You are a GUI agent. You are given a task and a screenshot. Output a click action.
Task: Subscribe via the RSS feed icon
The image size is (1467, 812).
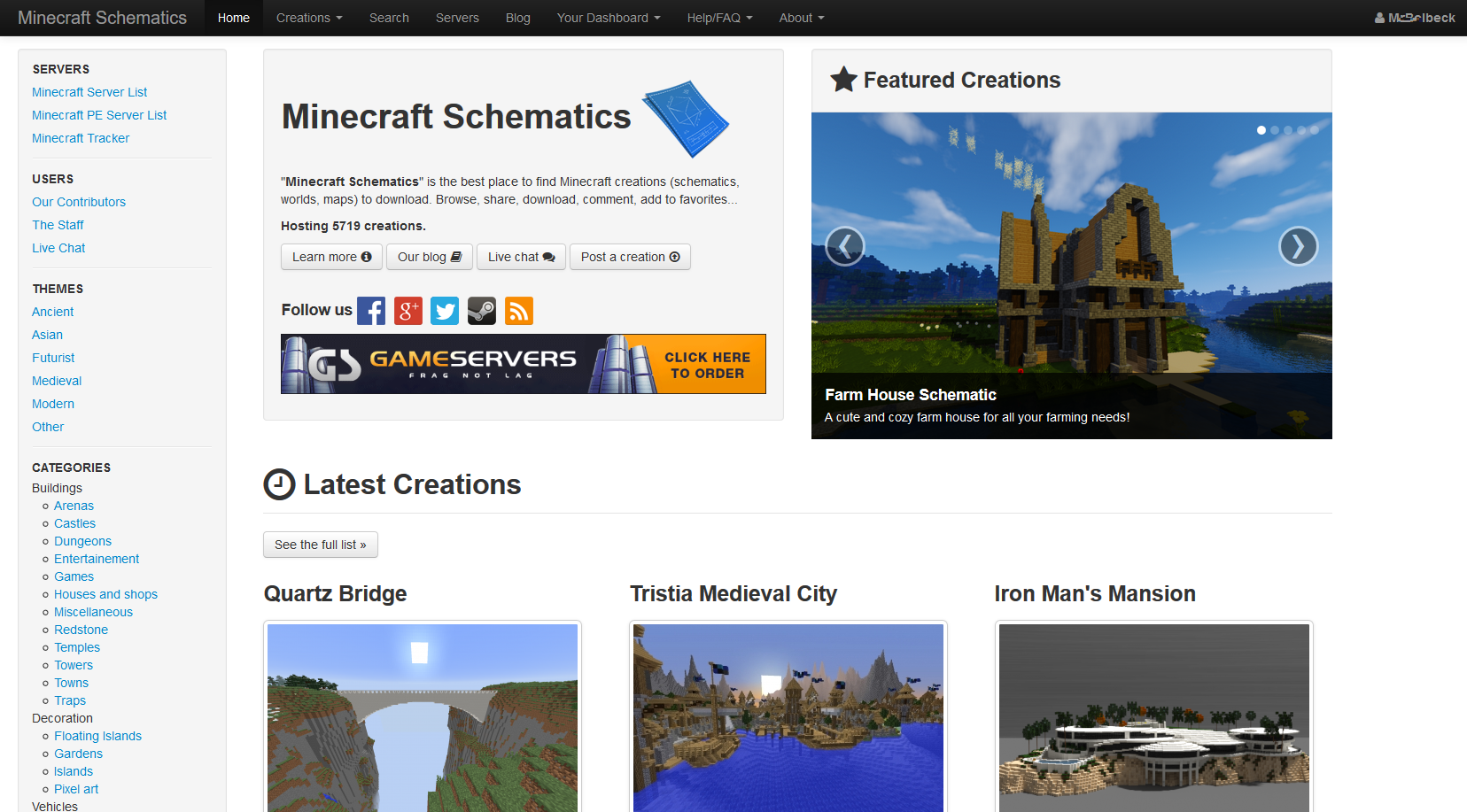click(x=519, y=311)
